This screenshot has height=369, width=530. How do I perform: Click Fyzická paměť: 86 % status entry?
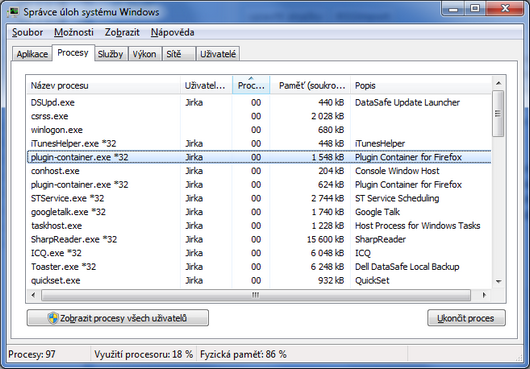click(x=243, y=354)
